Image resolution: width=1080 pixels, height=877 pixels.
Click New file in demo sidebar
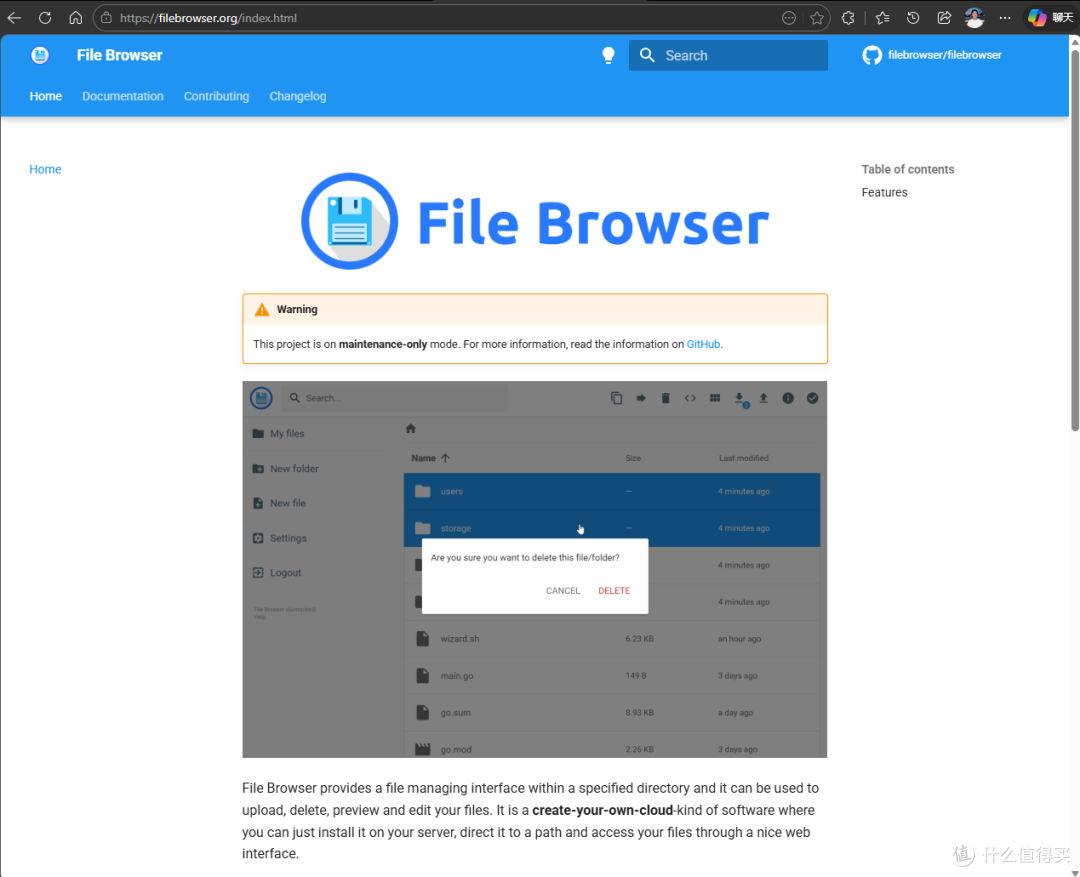point(279,503)
